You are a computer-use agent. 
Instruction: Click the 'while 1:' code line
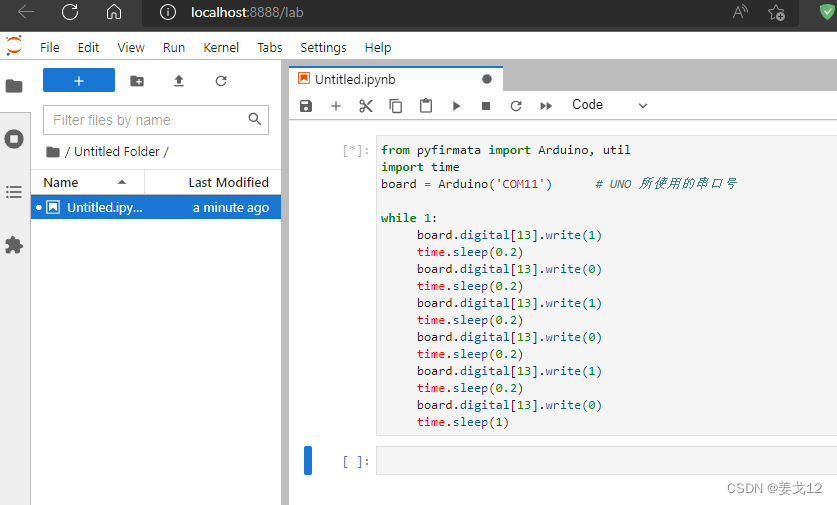(x=409, y=218)
